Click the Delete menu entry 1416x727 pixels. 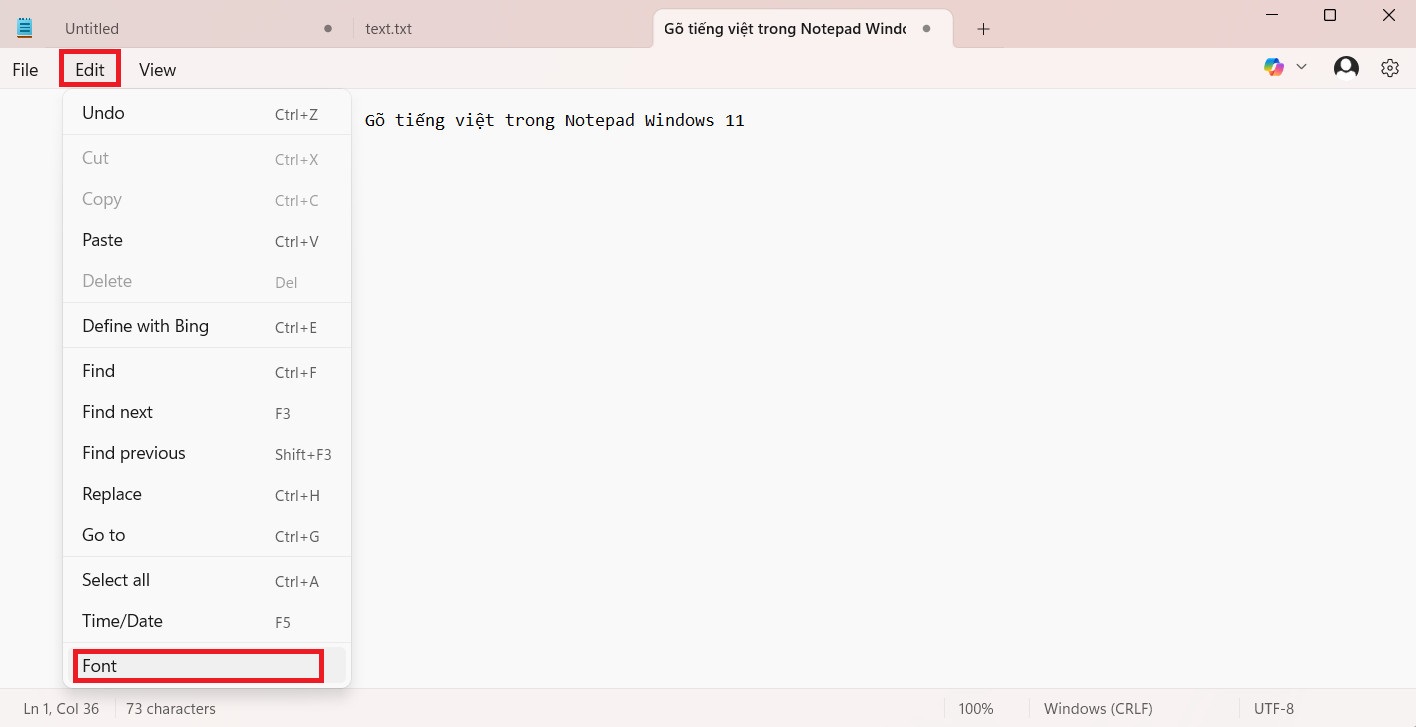pyautogui.click(x=207, y=281)
